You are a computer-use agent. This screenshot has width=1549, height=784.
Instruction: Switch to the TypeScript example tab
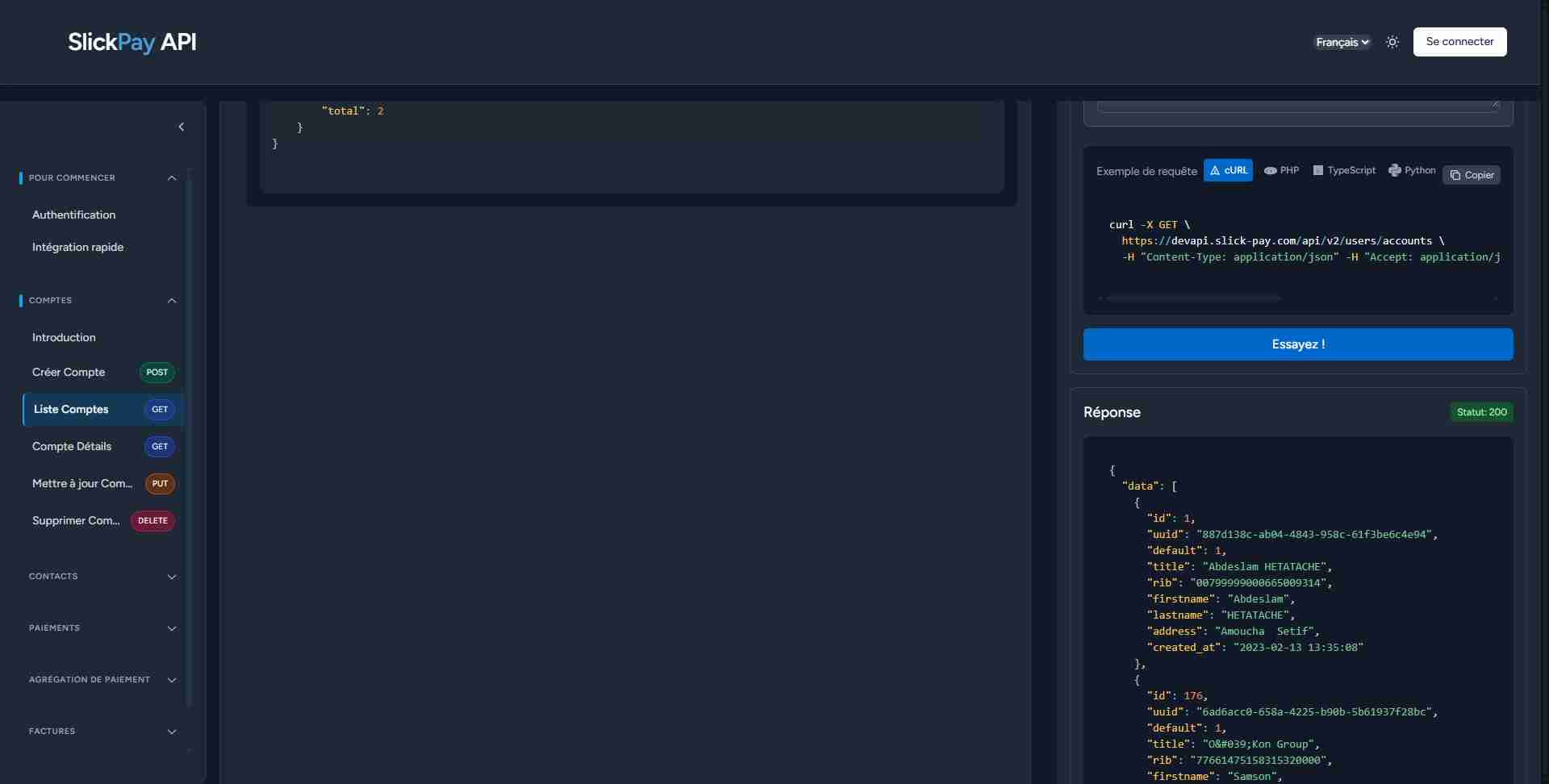(1344, 170)
